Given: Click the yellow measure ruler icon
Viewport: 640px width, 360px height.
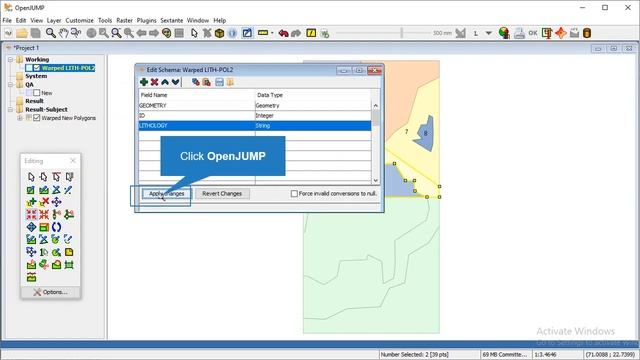Looking at the screenshot, I should pos(263,33).
